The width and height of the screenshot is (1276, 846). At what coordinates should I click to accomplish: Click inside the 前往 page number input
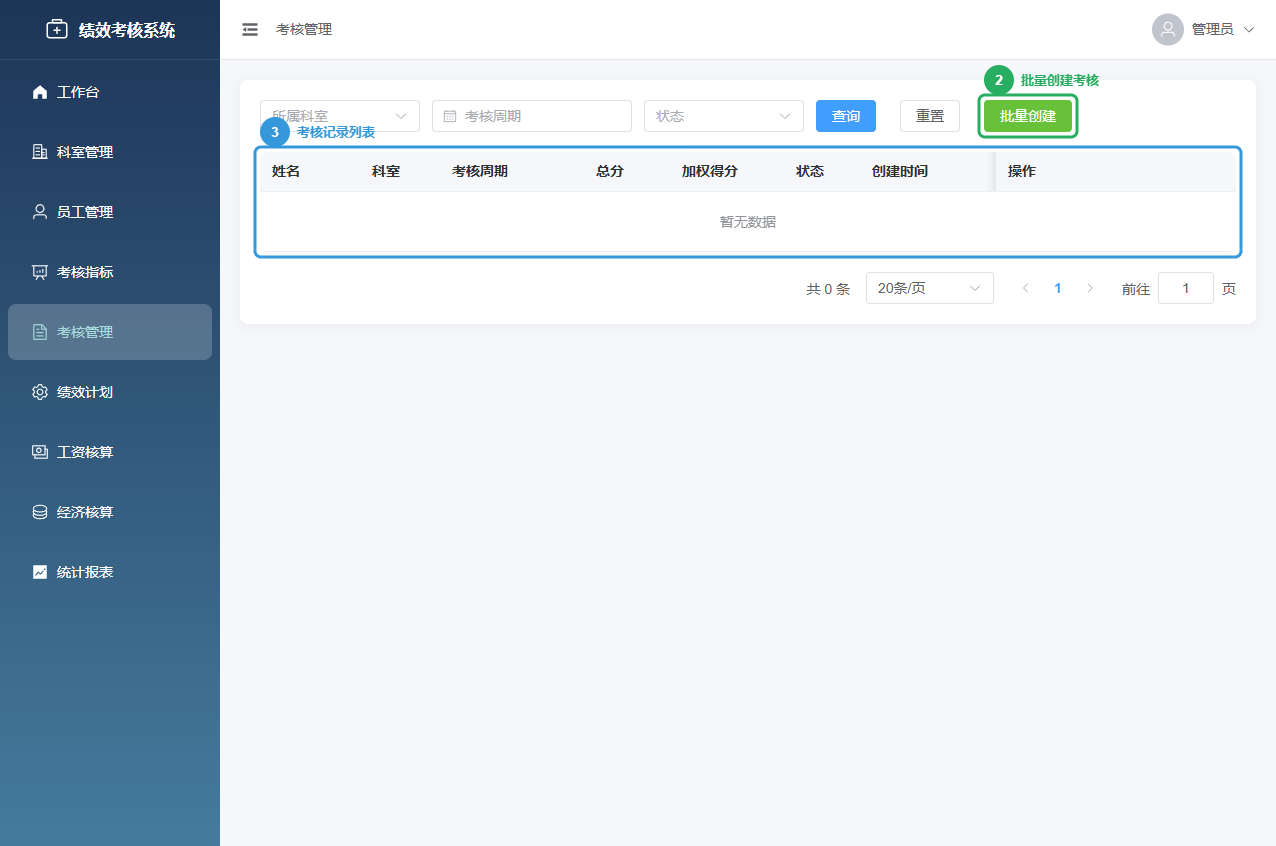click(x=1185, y=288)
